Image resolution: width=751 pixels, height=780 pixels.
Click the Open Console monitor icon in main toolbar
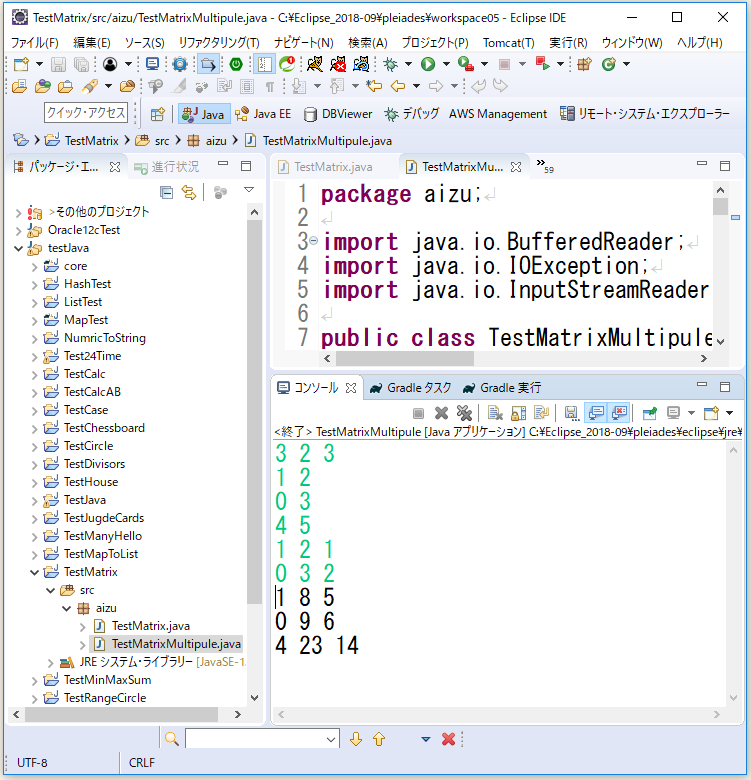point(152,64)
